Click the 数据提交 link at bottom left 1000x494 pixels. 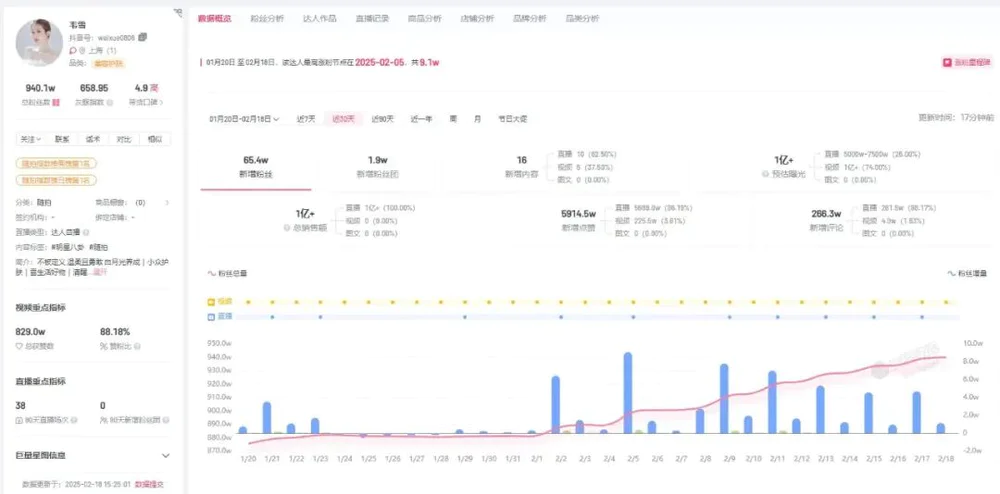point(149,484)
